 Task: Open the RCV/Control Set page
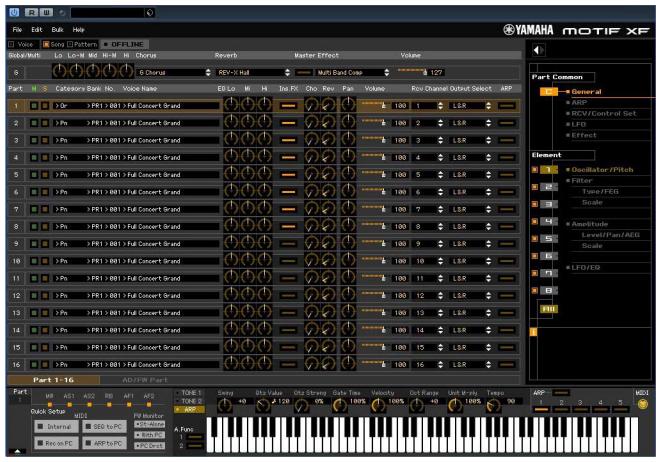coord(604,113)
